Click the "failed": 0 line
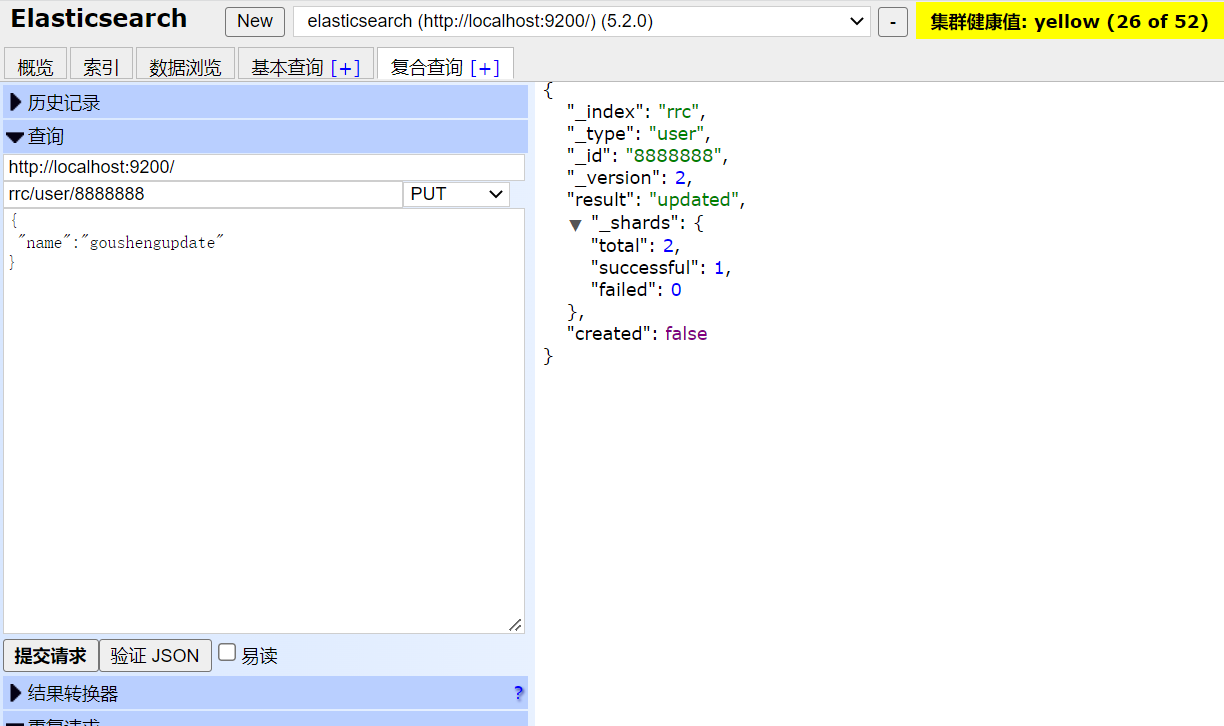 coord(636,290)
